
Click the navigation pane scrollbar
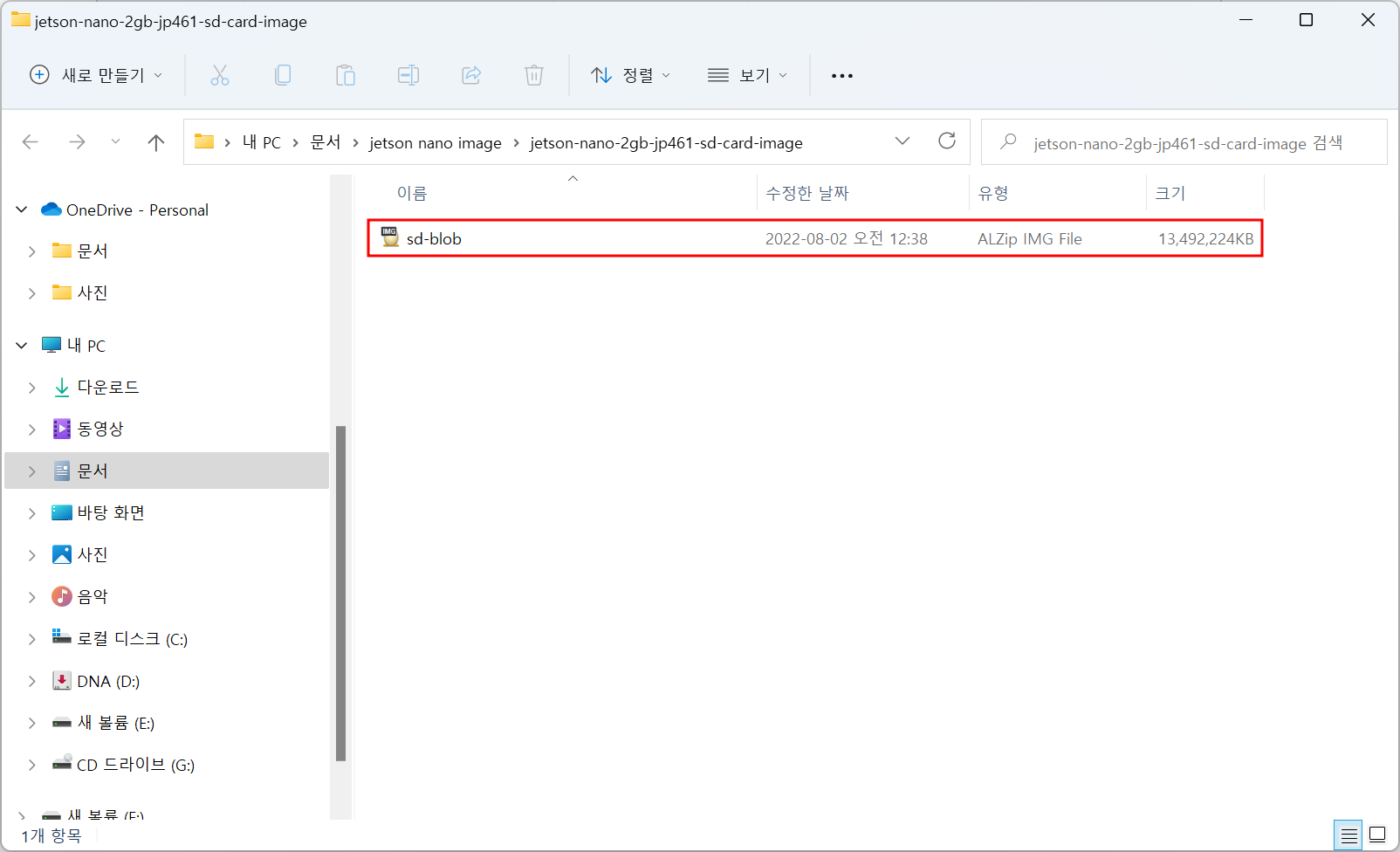pyautogui.click(x=340, y=594)
